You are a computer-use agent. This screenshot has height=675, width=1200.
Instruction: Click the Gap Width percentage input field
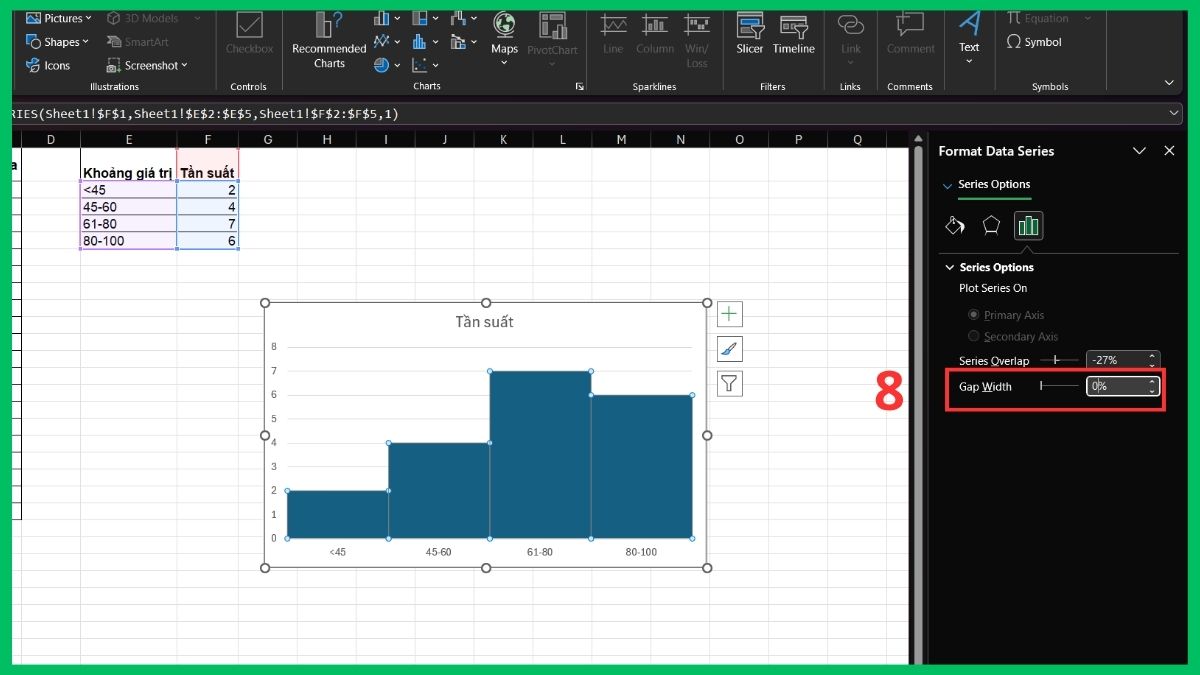tap(1117, 386)
